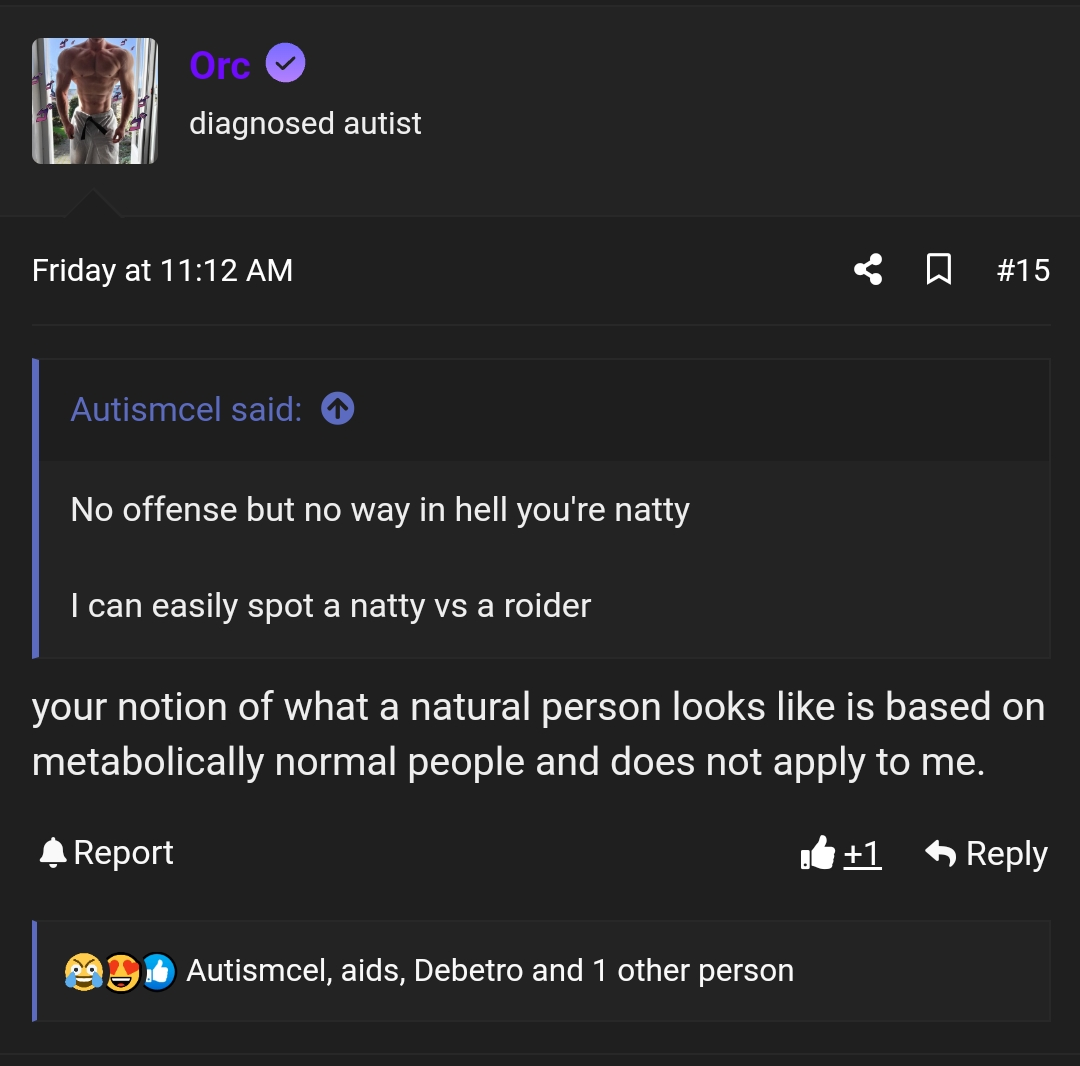This screenshot has width=1080, height=1066.
Task: Open the Orc username link
Action: point(219,65)
